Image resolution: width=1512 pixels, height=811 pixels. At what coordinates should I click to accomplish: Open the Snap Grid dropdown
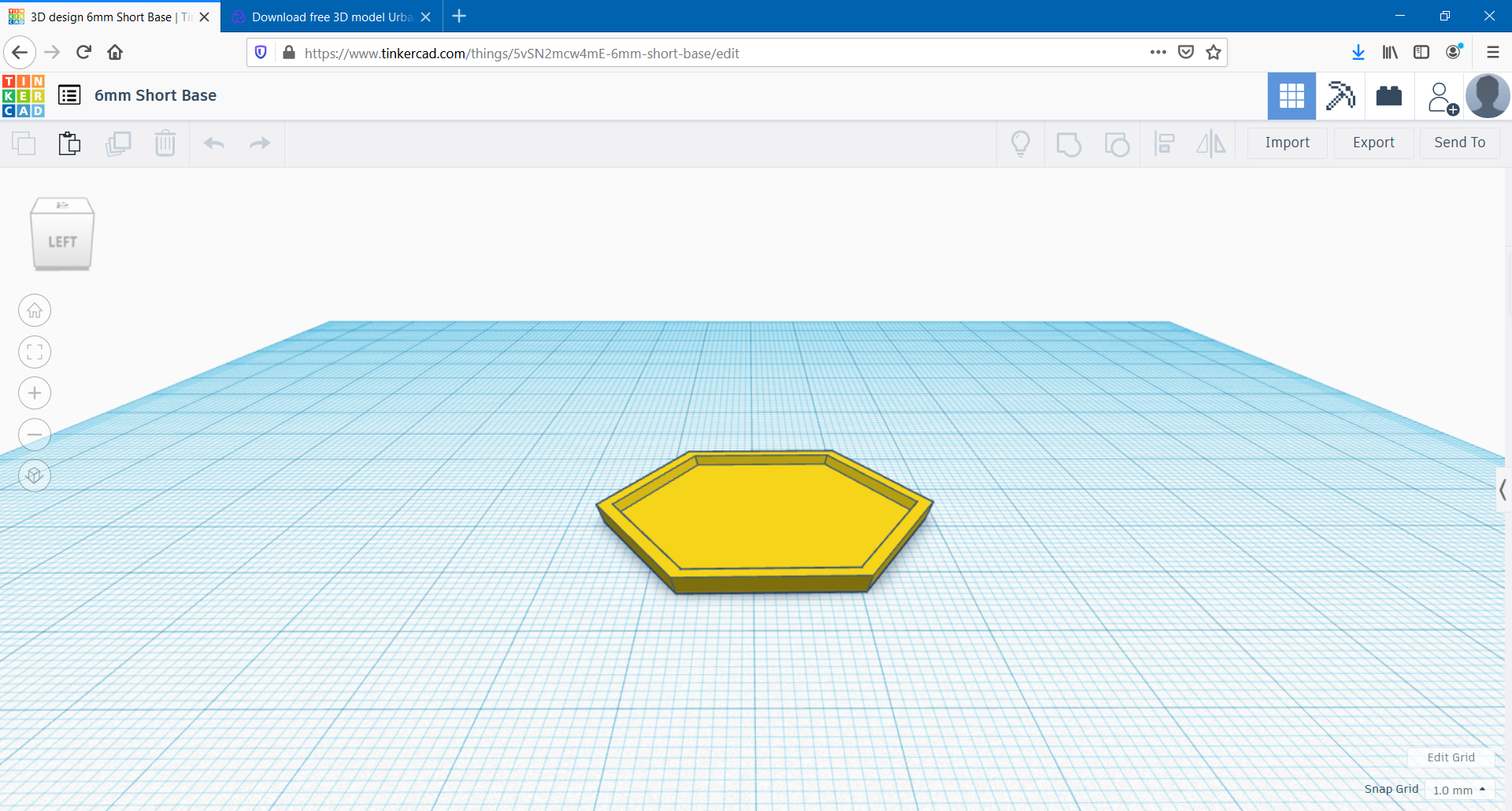[1459, 790]
